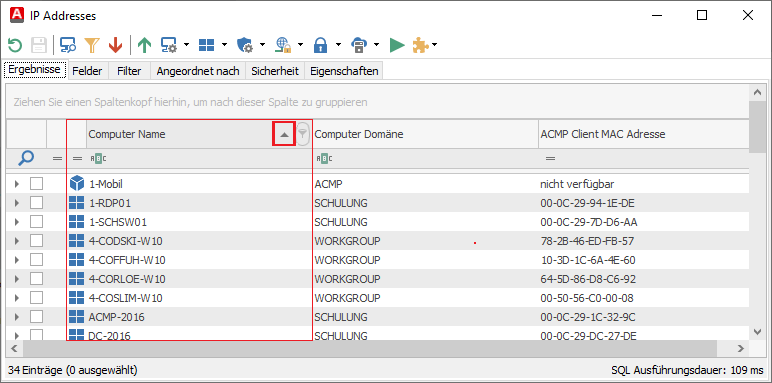Open the Sicherheit tab
The width and height of the screenshot is (772, 383).
tap(275, 71)
